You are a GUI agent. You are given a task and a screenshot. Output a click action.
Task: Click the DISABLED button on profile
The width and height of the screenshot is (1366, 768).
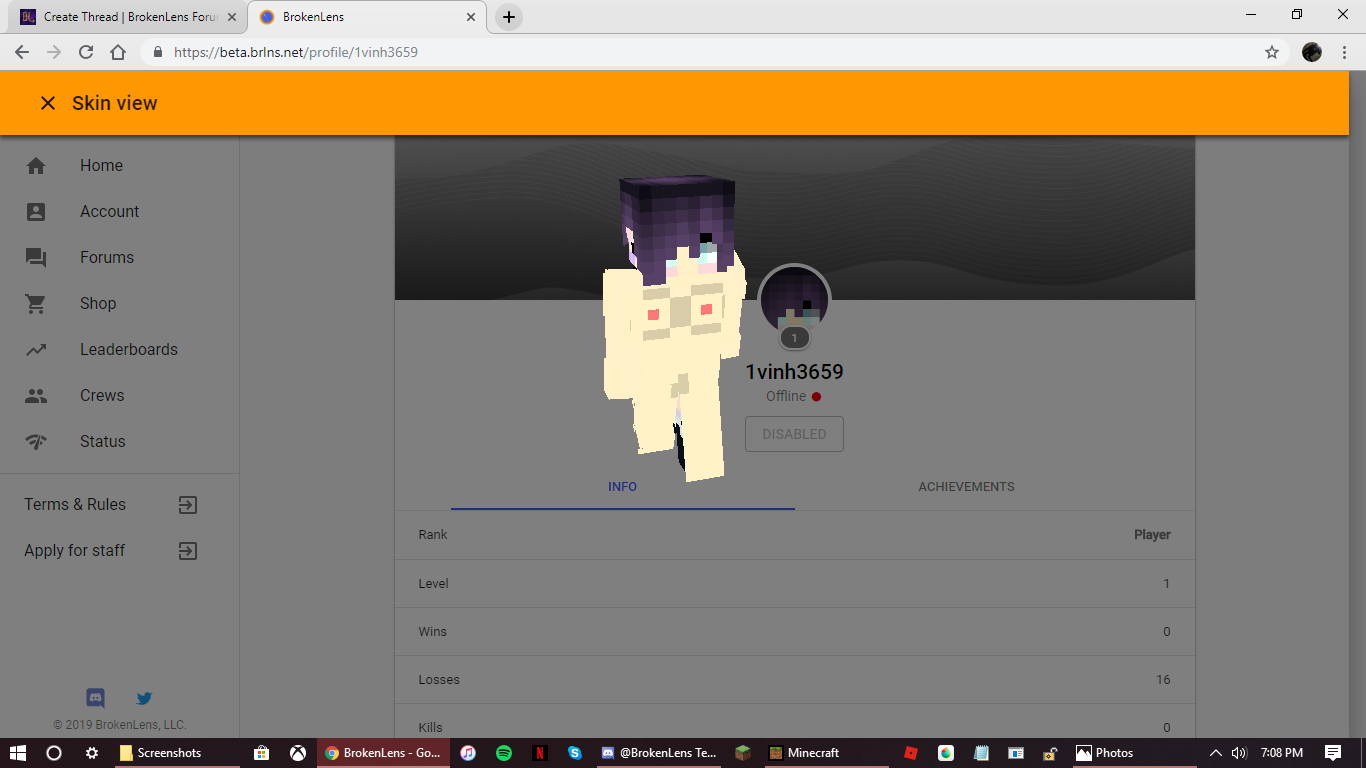click(794, 434)
